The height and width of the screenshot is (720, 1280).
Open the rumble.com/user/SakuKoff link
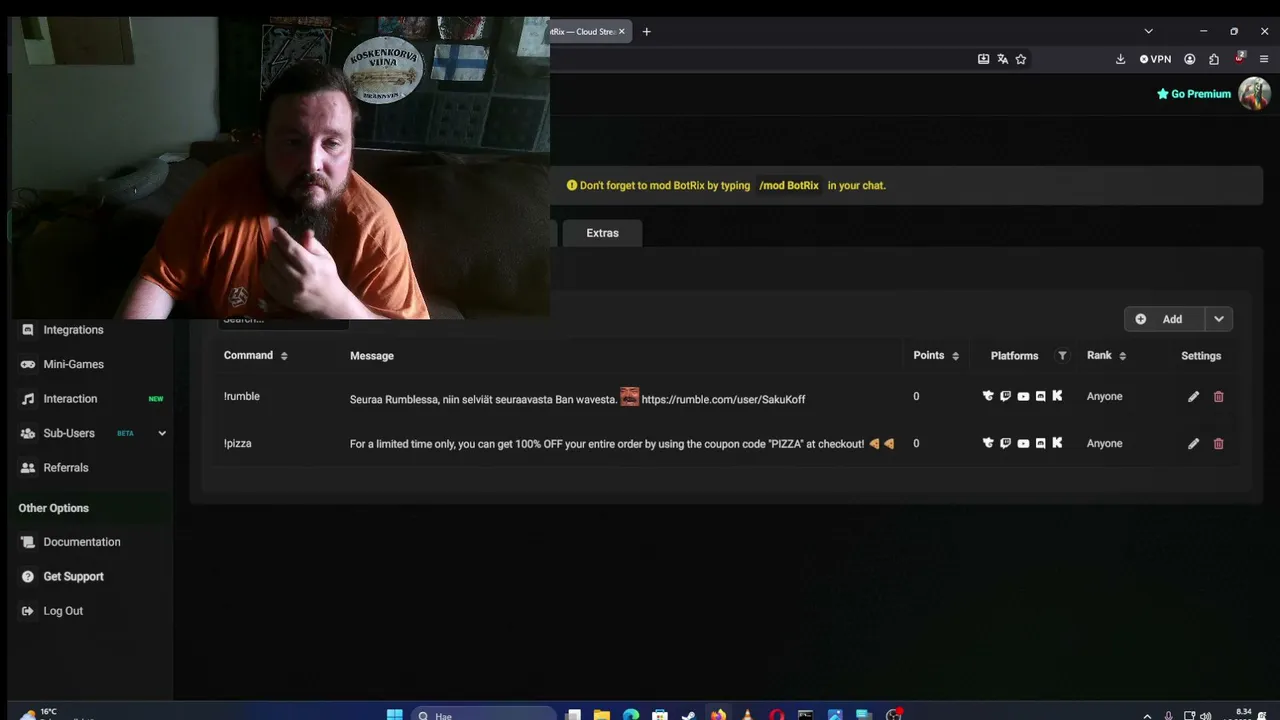[723, 400]
